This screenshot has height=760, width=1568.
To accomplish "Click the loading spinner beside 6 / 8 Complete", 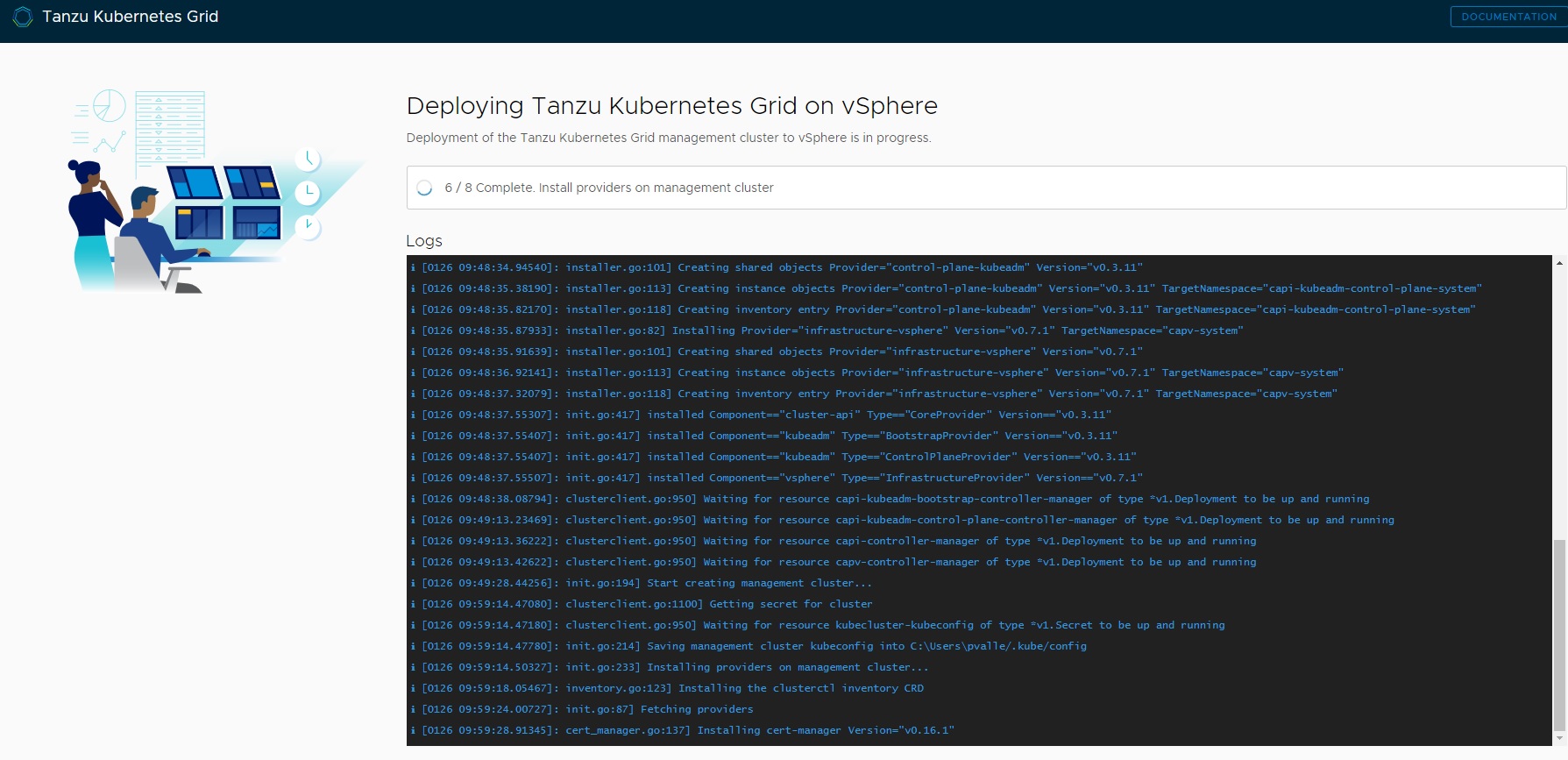I will 425,188.
